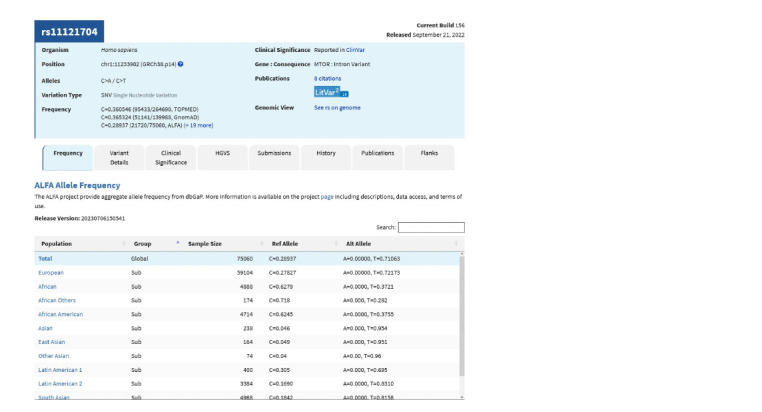762x412 pixels.
Task: Open the Latin American 2 link
Action: (60, 384)
